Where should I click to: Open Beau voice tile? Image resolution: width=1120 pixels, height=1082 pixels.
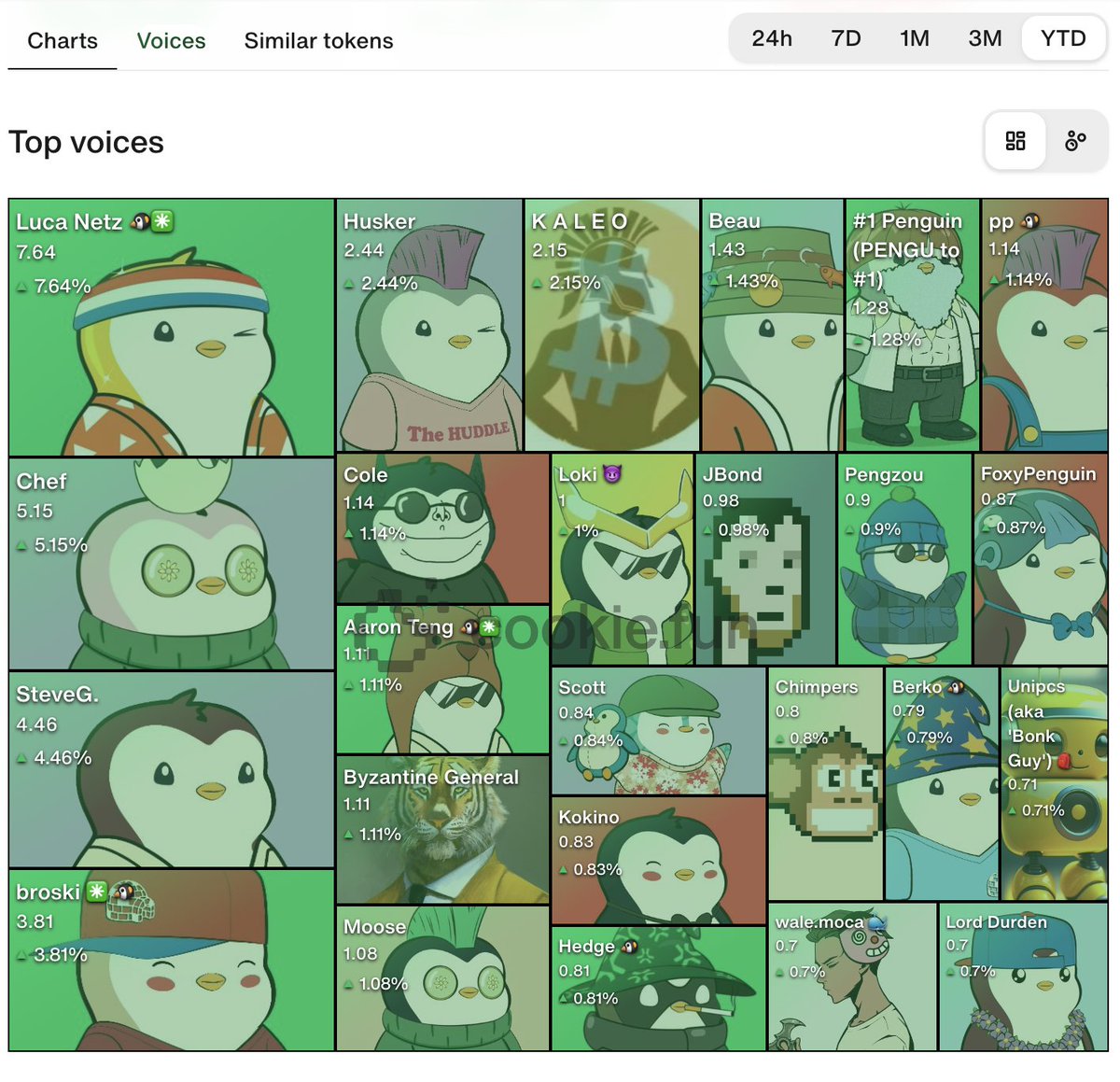(773, 325)
